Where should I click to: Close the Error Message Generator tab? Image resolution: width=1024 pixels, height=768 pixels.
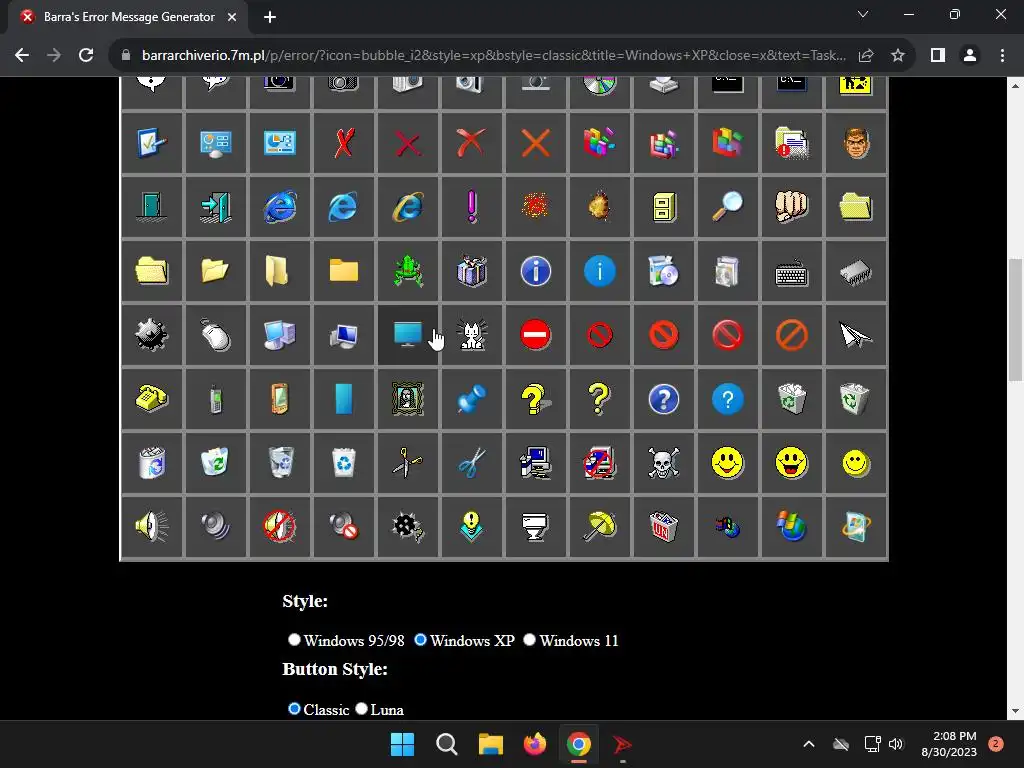(x=232, y=17)
